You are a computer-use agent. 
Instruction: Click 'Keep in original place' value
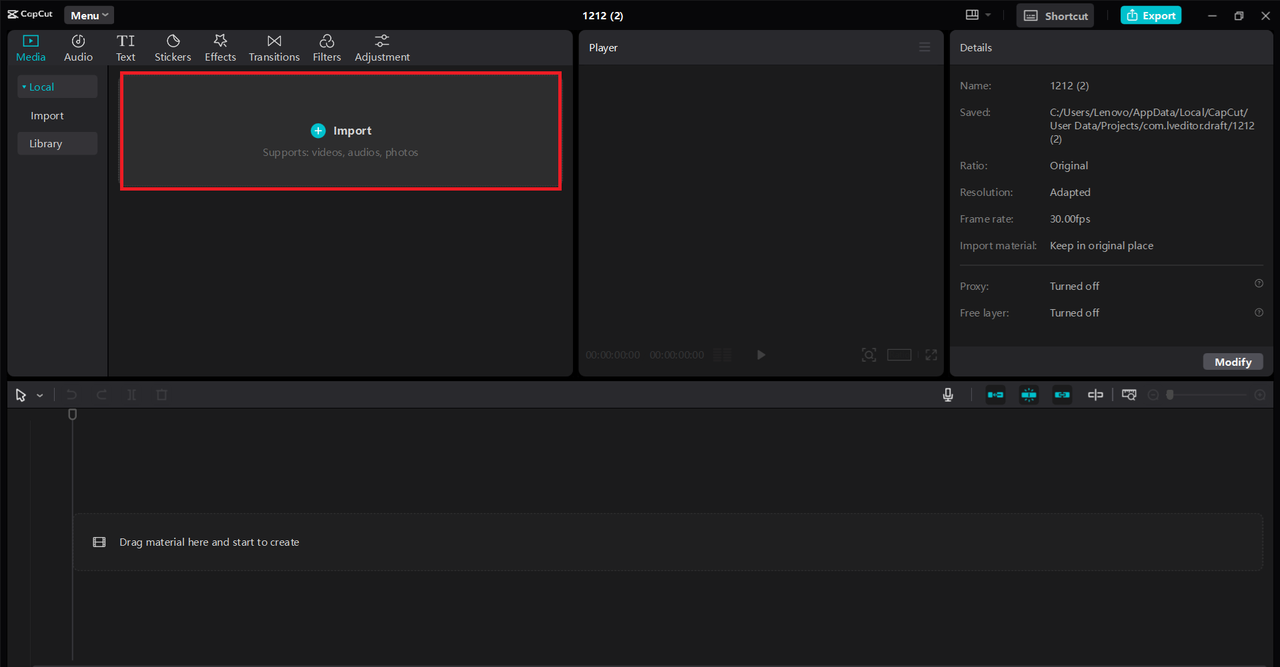coord(1101,246)
